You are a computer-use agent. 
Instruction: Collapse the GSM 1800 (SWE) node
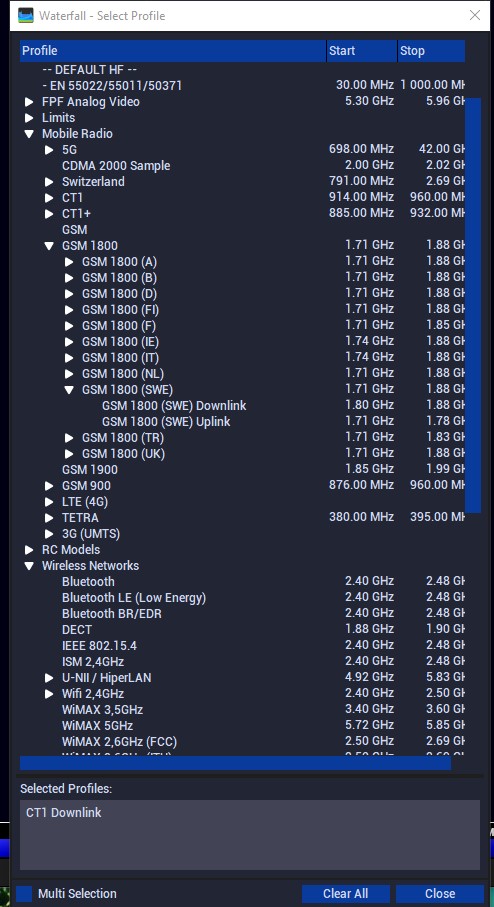point(69,390)
